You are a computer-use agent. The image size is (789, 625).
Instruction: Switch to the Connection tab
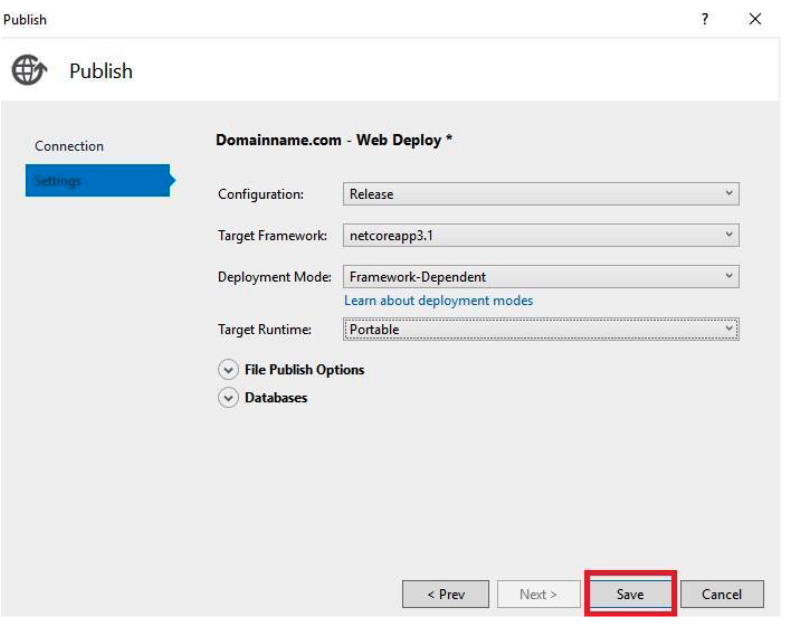69,146
